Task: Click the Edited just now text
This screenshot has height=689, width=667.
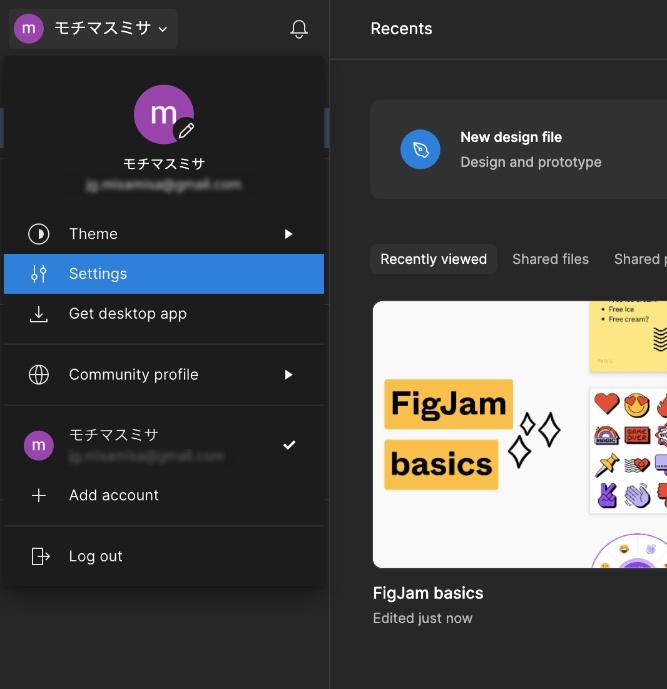Action: pos(423,618)
